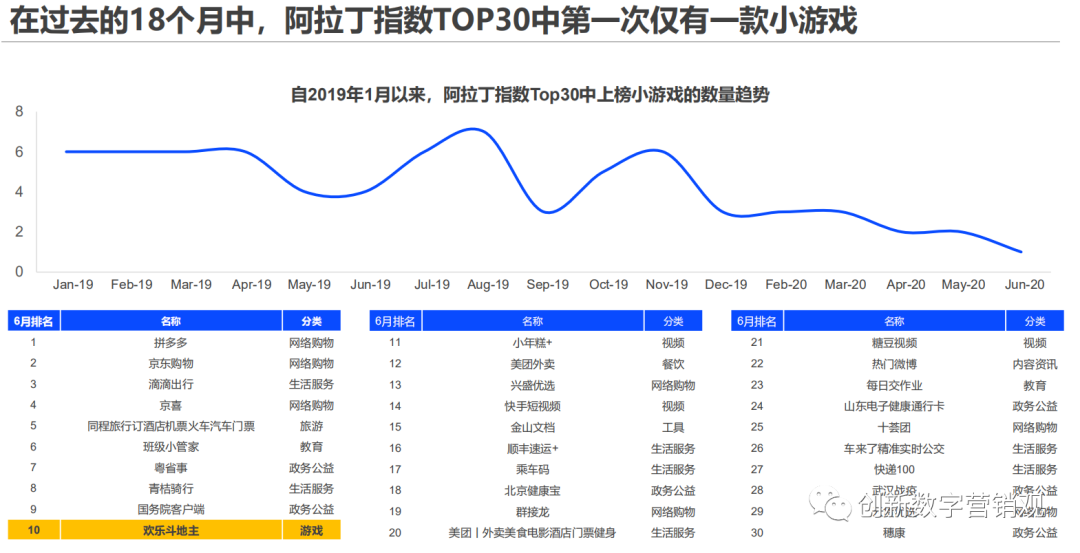The height and width of the screenshot is (553, 1080).
Task: Select the 拼多多 row name
Action: [171, 342]
